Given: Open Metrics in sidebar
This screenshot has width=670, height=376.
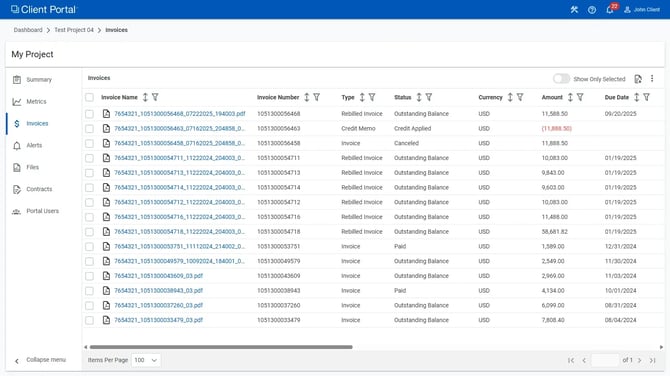Looking at the screenshot, I should (x=43, y=102).
